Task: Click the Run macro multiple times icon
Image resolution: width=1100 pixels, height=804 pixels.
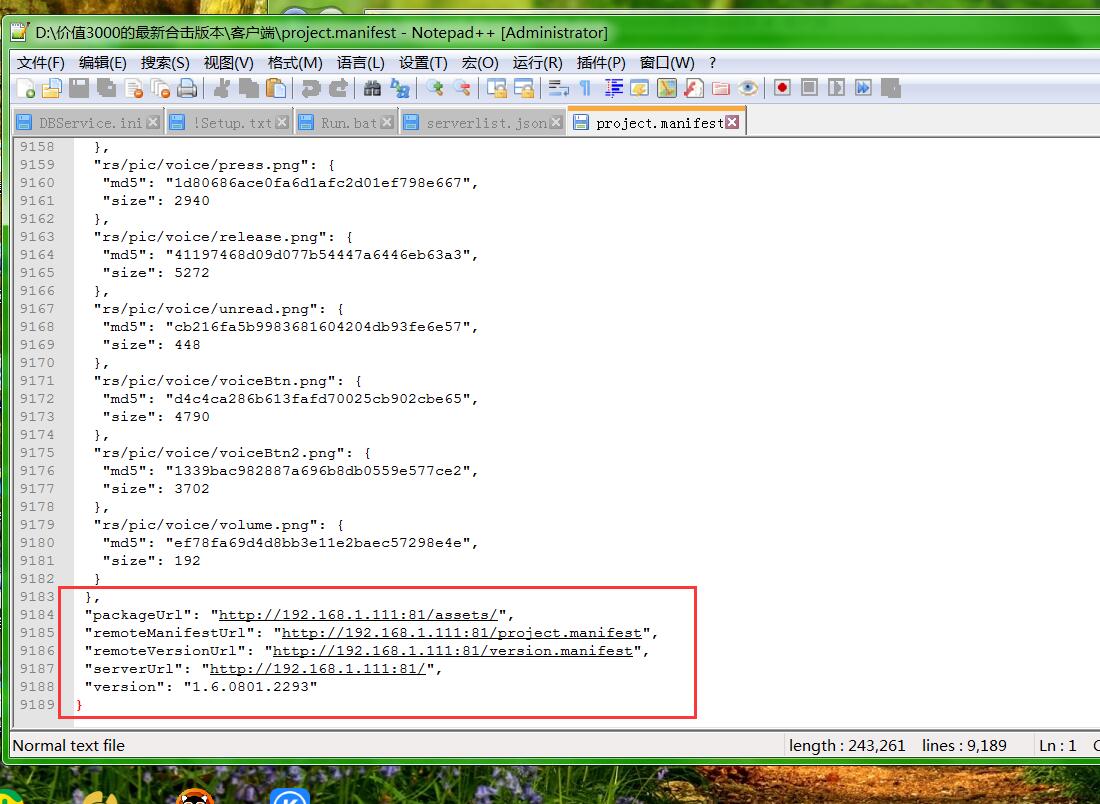Action: pos(863,88)
